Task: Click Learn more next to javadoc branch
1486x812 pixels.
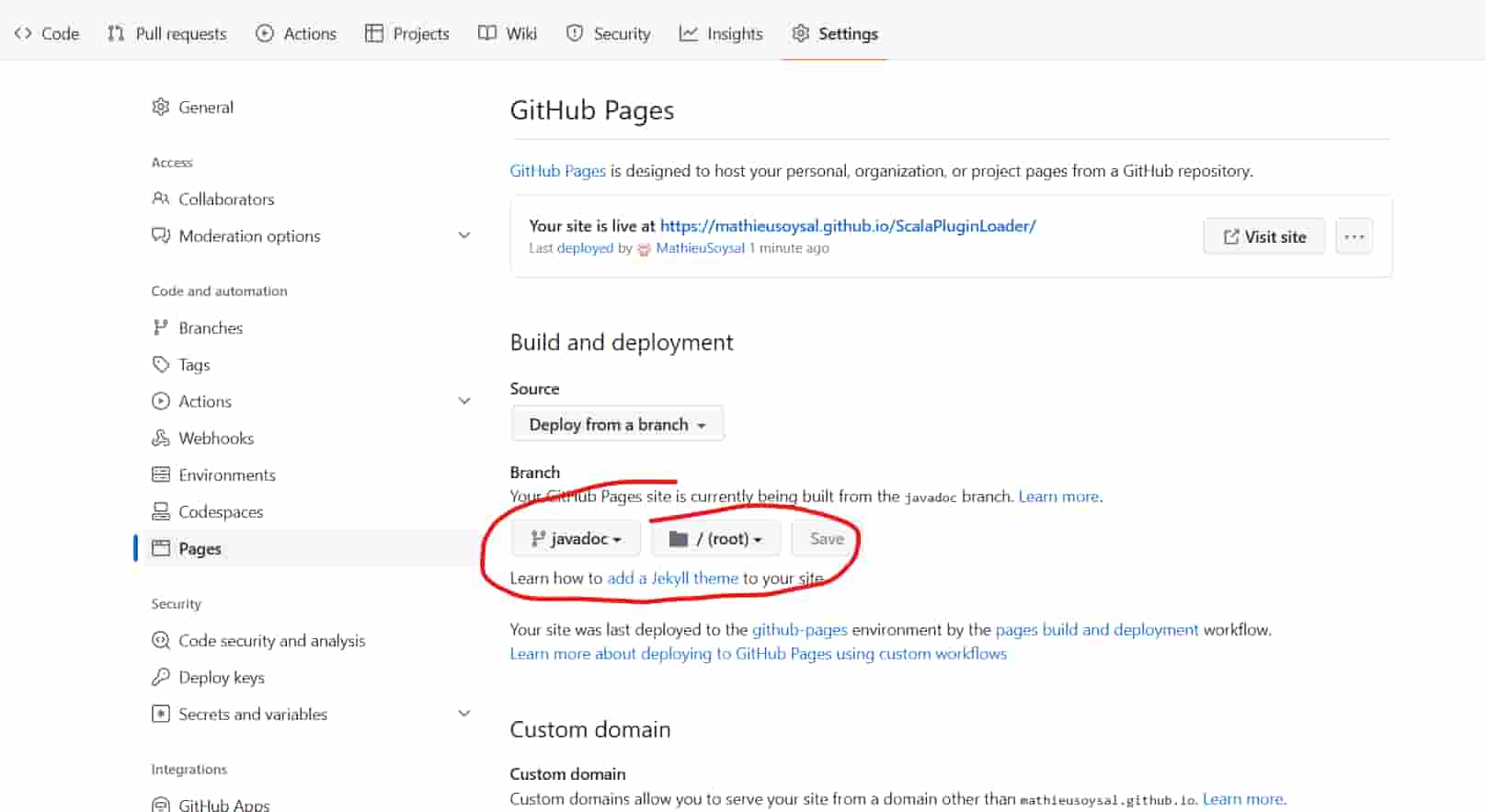Action: pos(1058,497)
